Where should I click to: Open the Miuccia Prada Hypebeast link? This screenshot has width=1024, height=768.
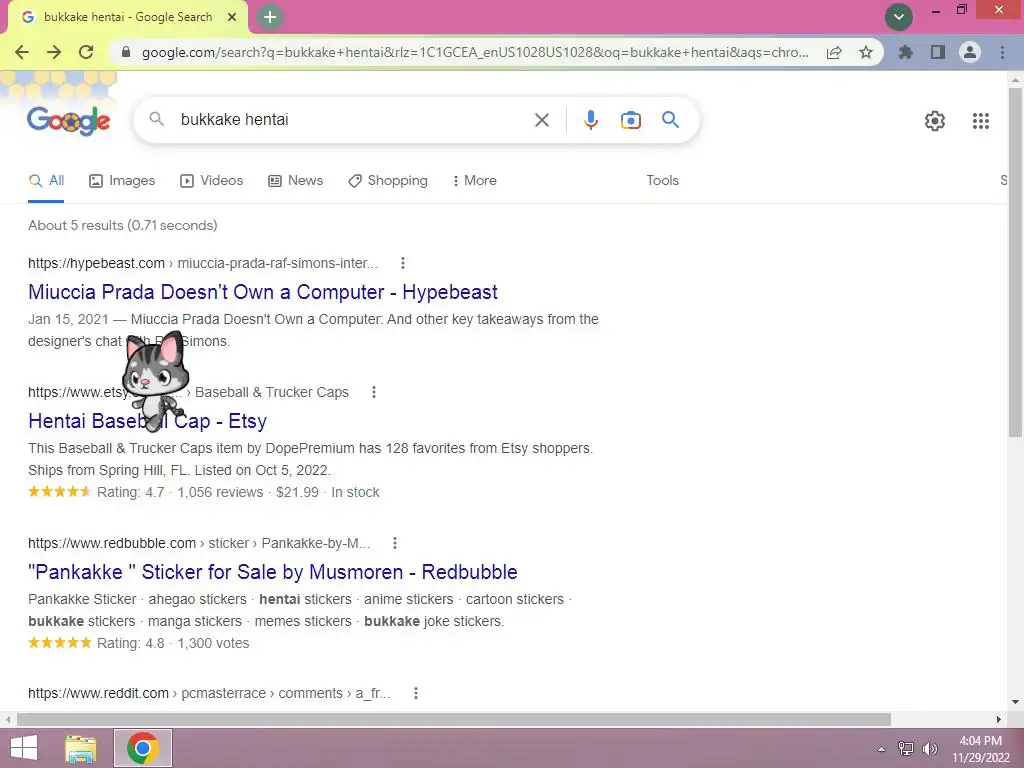tap(263, 292)
